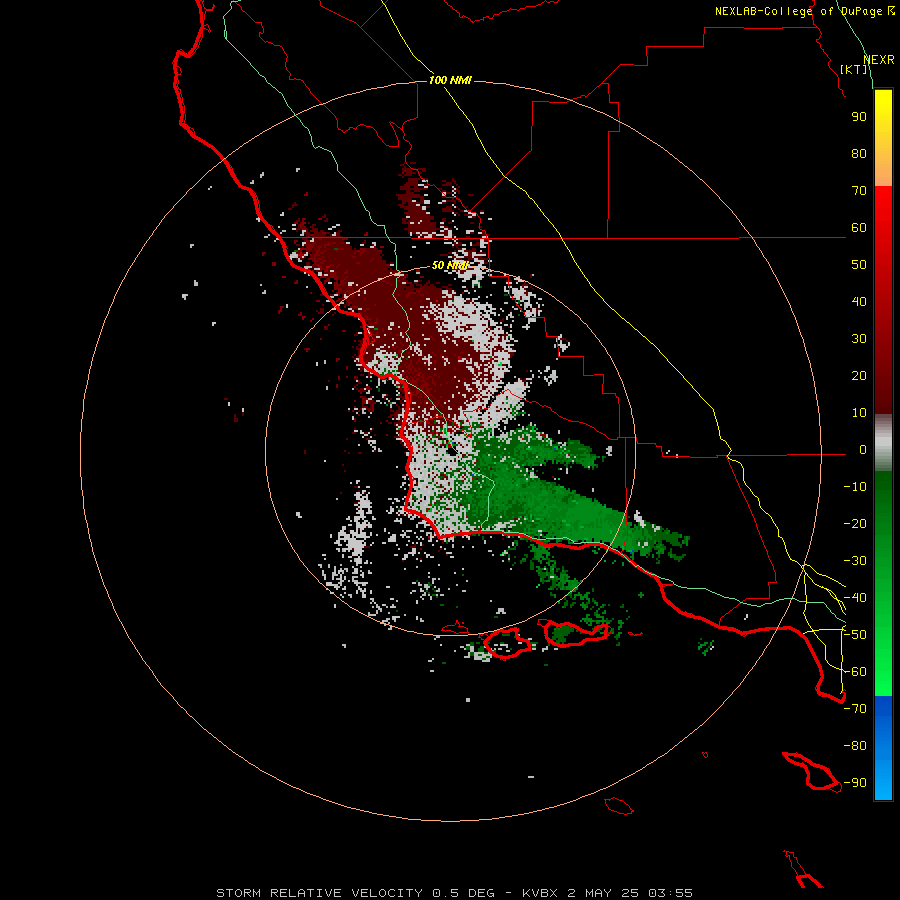Screen dimensions: 900x900
Task: Click the '50' value on the velocity scale
Action: click(859, 265)
